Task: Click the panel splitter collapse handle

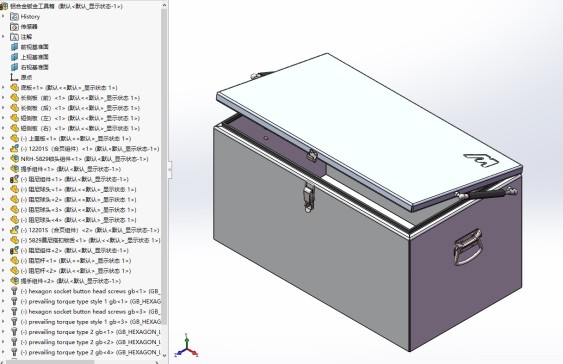Action: point(170,169)
